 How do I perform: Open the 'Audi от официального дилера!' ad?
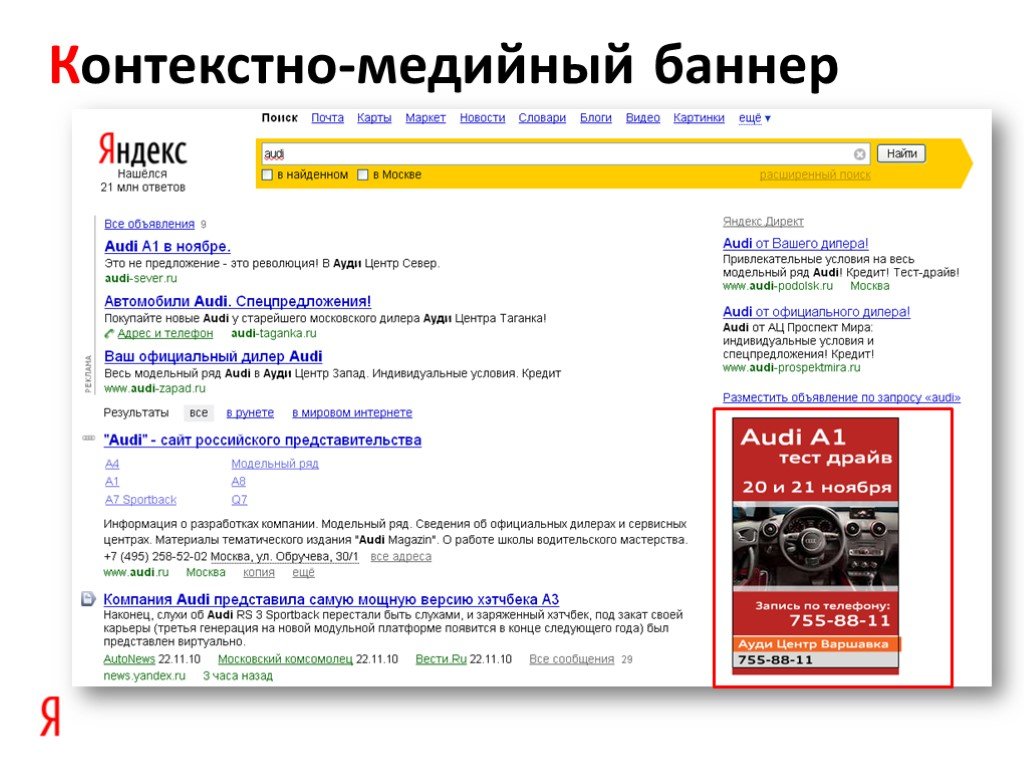(x=816, y=312)
